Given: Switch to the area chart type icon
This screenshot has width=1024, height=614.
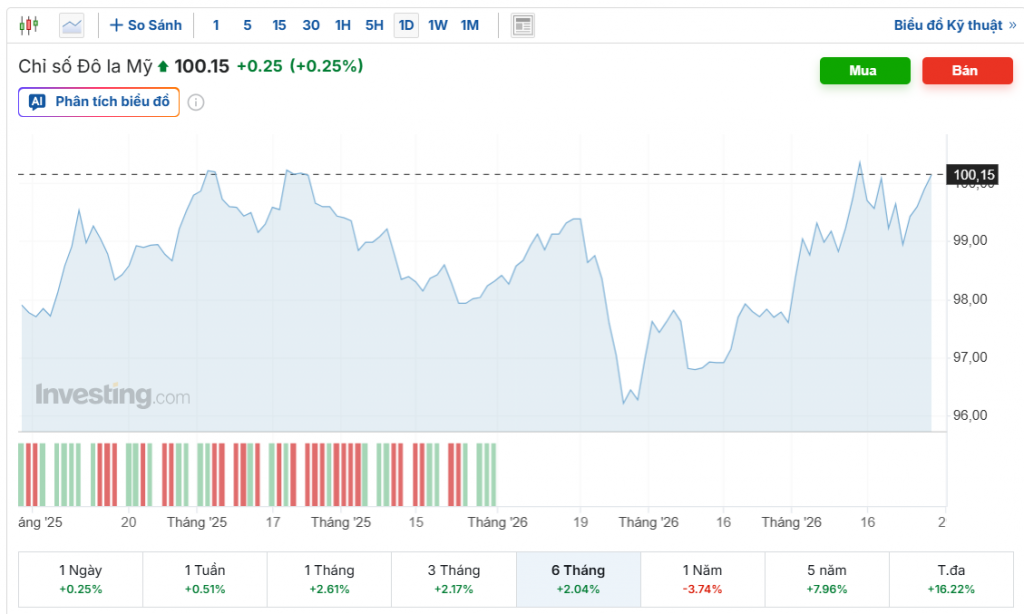Looking at the screenshot, I should tap(72, 25).
